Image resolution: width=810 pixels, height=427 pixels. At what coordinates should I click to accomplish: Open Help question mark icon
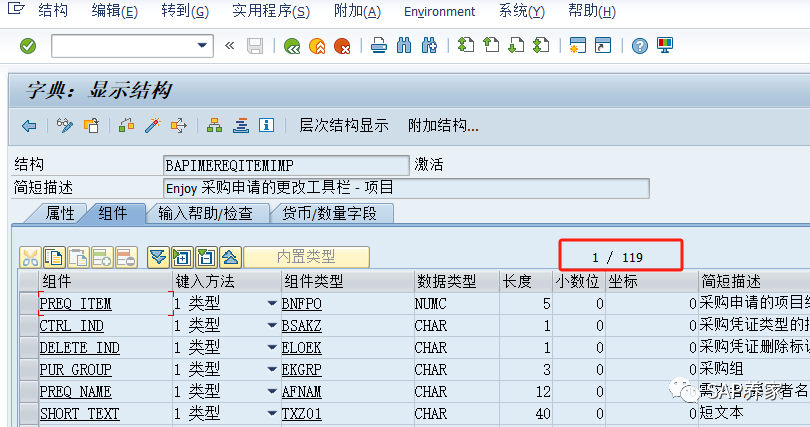click(640, 46)
